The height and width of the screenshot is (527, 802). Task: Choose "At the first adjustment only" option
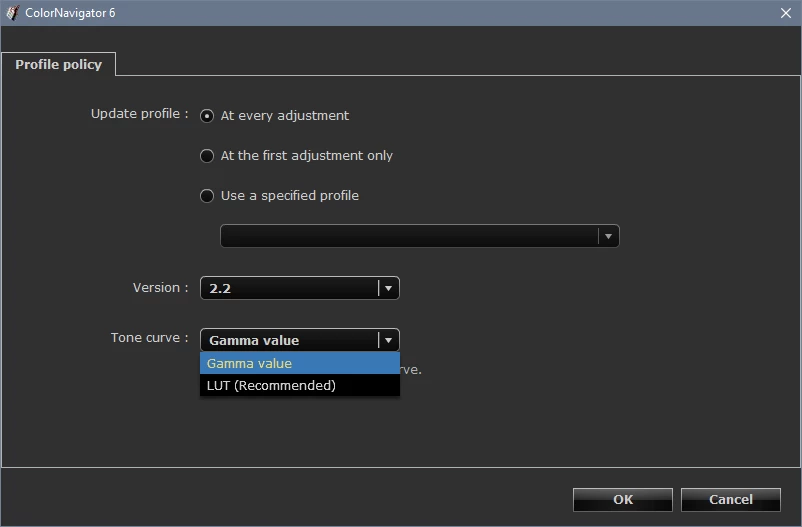207,156
